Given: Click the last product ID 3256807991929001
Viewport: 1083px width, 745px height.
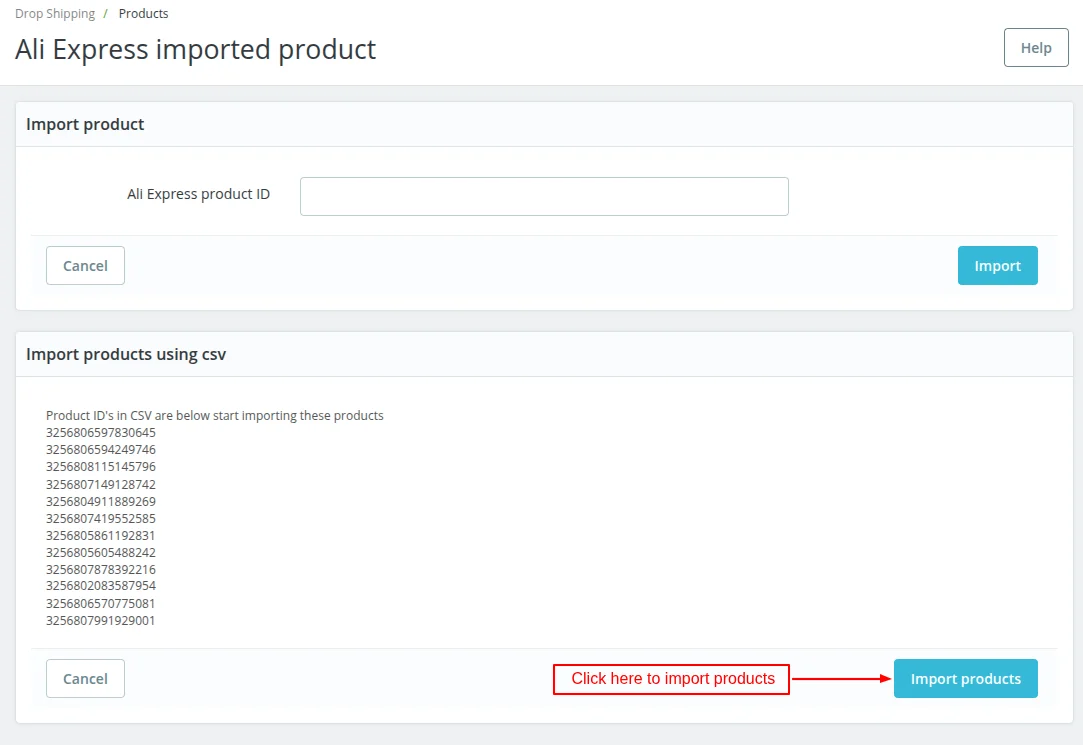Looking at the screenshot, I should [101, 621].
